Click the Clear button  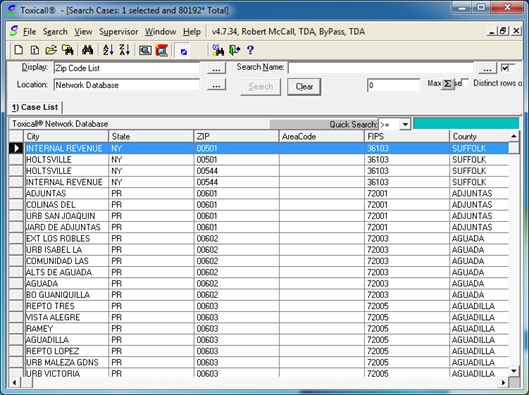(304, 87)
